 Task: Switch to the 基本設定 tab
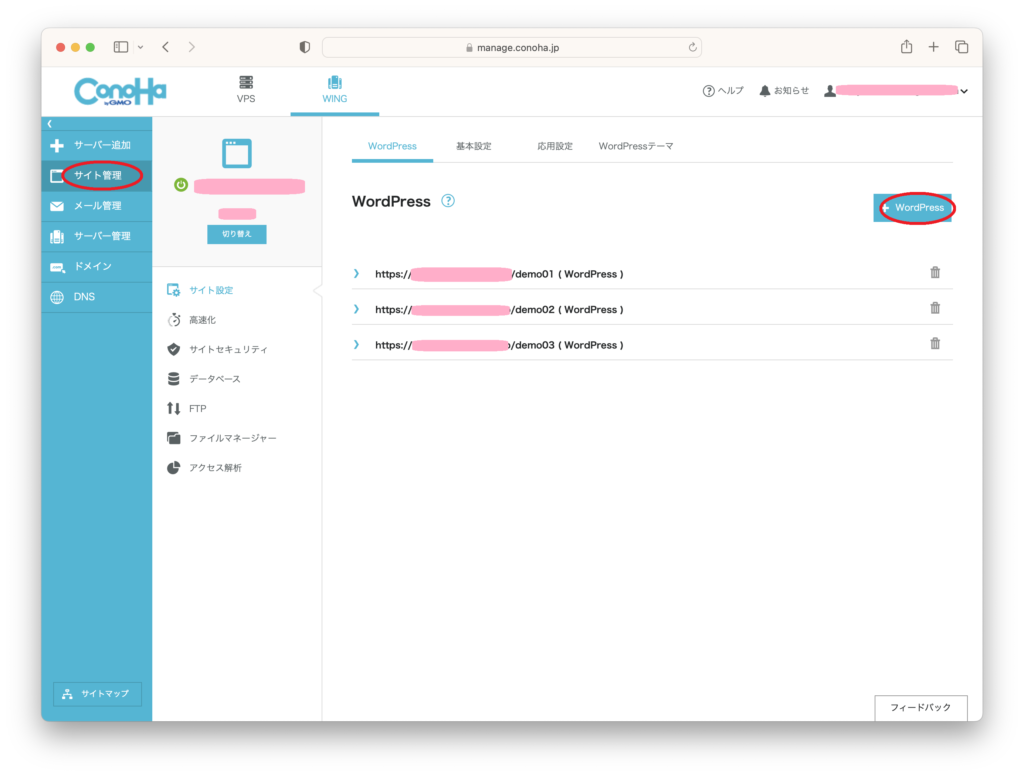click(473, 146)
